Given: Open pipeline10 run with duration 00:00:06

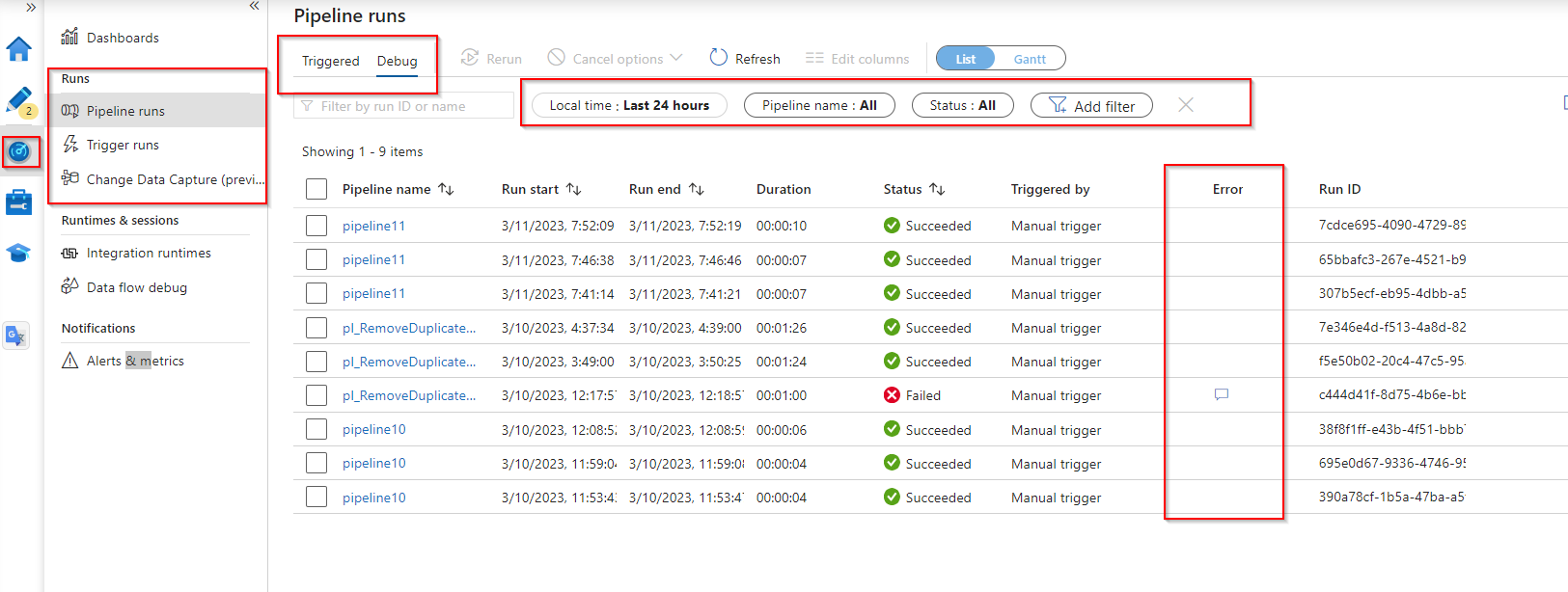Looking at the screenshot, I should (373, 429).
